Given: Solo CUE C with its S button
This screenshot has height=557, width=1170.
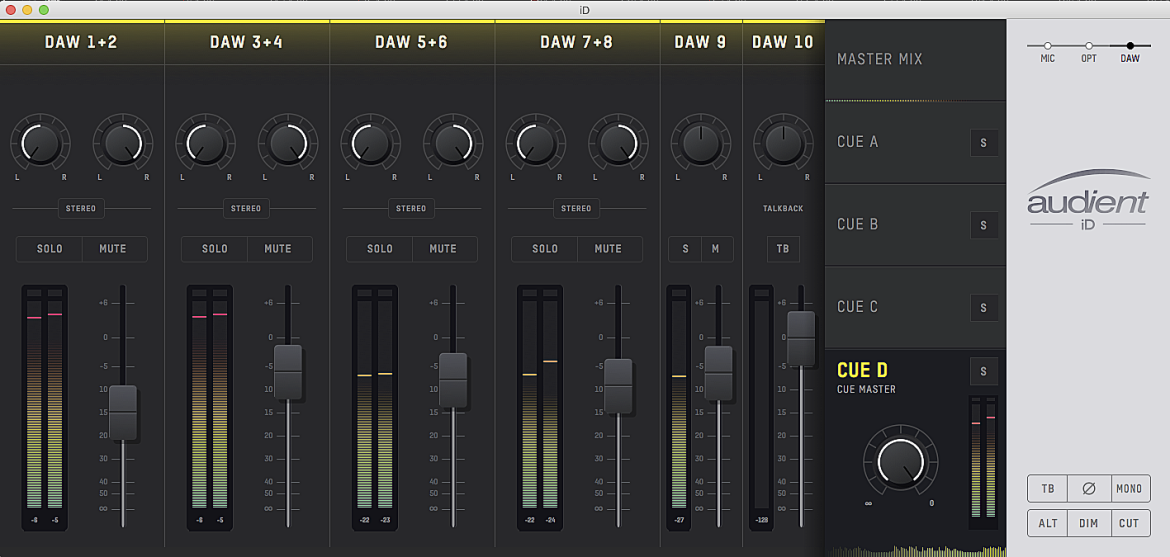Looking at the screenshot, I should (x=983, y=308).
